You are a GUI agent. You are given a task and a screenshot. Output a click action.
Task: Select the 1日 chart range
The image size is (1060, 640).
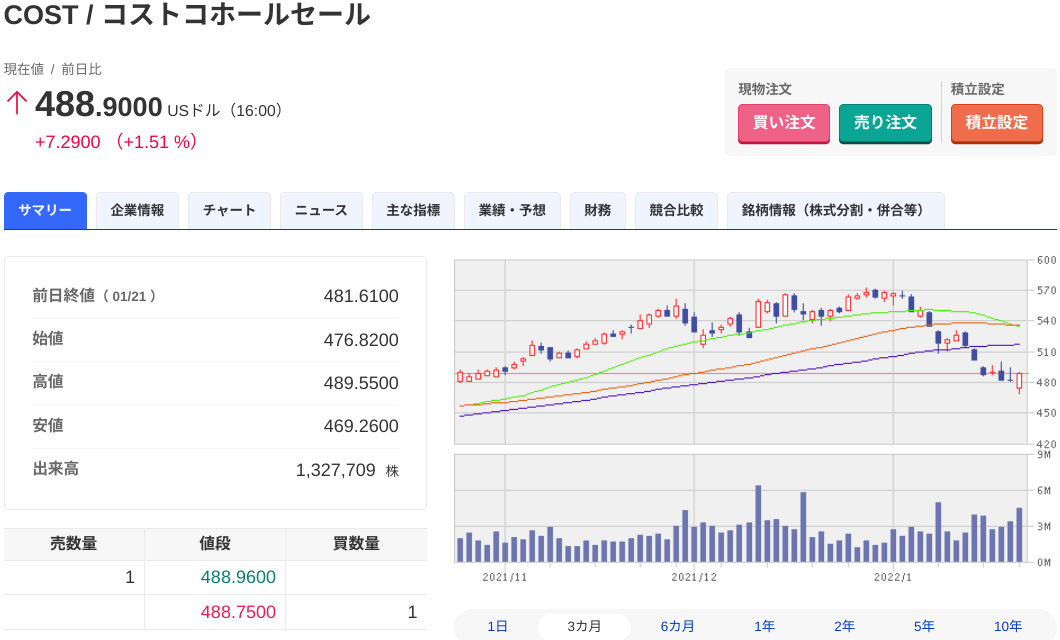[498, 626]
